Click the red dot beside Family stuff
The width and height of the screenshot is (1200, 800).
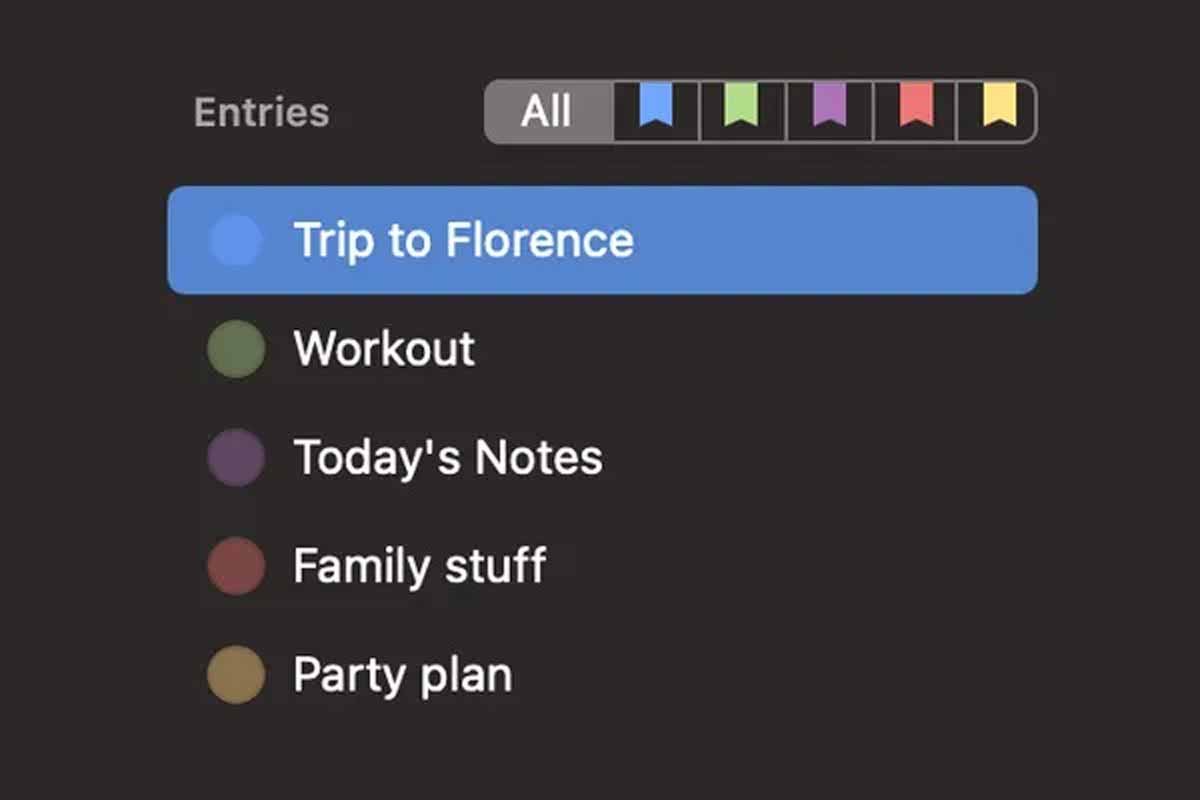[236, 566]
